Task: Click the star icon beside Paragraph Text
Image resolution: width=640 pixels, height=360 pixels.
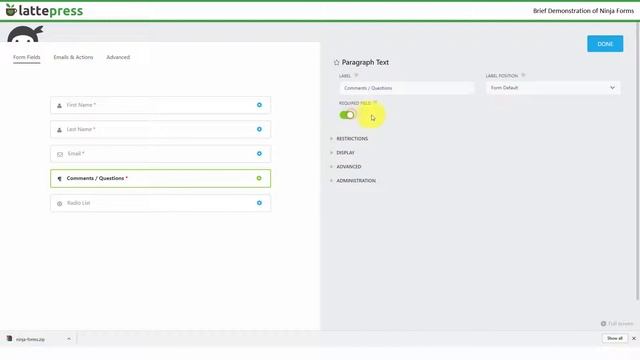Action: tap(336, 62)
